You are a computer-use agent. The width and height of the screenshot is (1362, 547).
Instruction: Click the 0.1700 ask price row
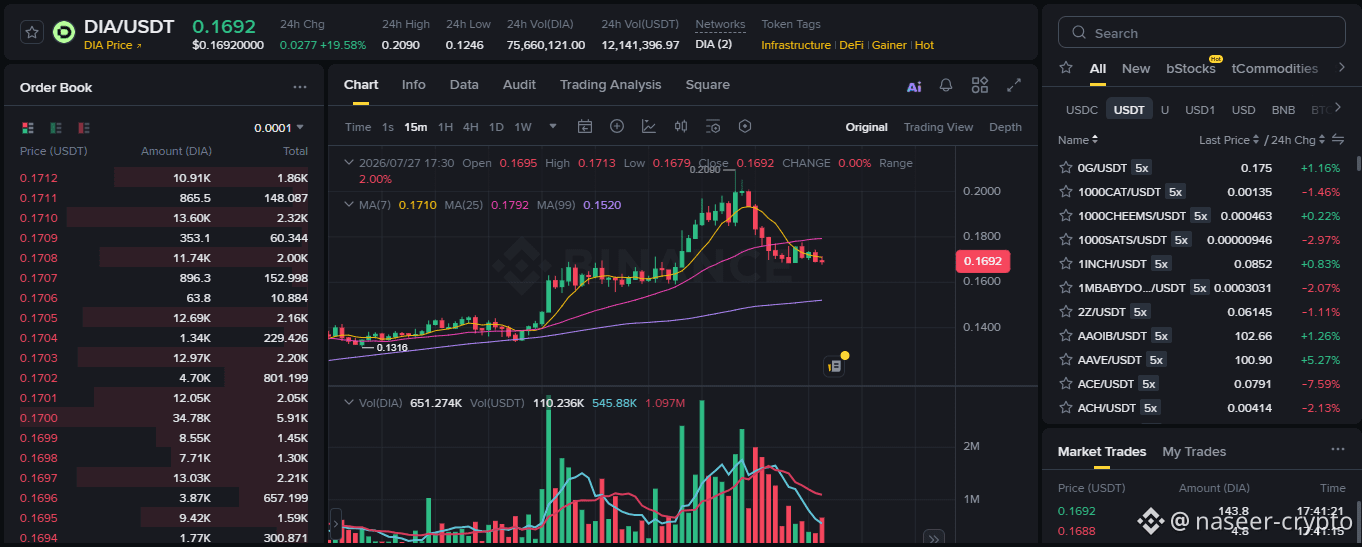point(164,418)
